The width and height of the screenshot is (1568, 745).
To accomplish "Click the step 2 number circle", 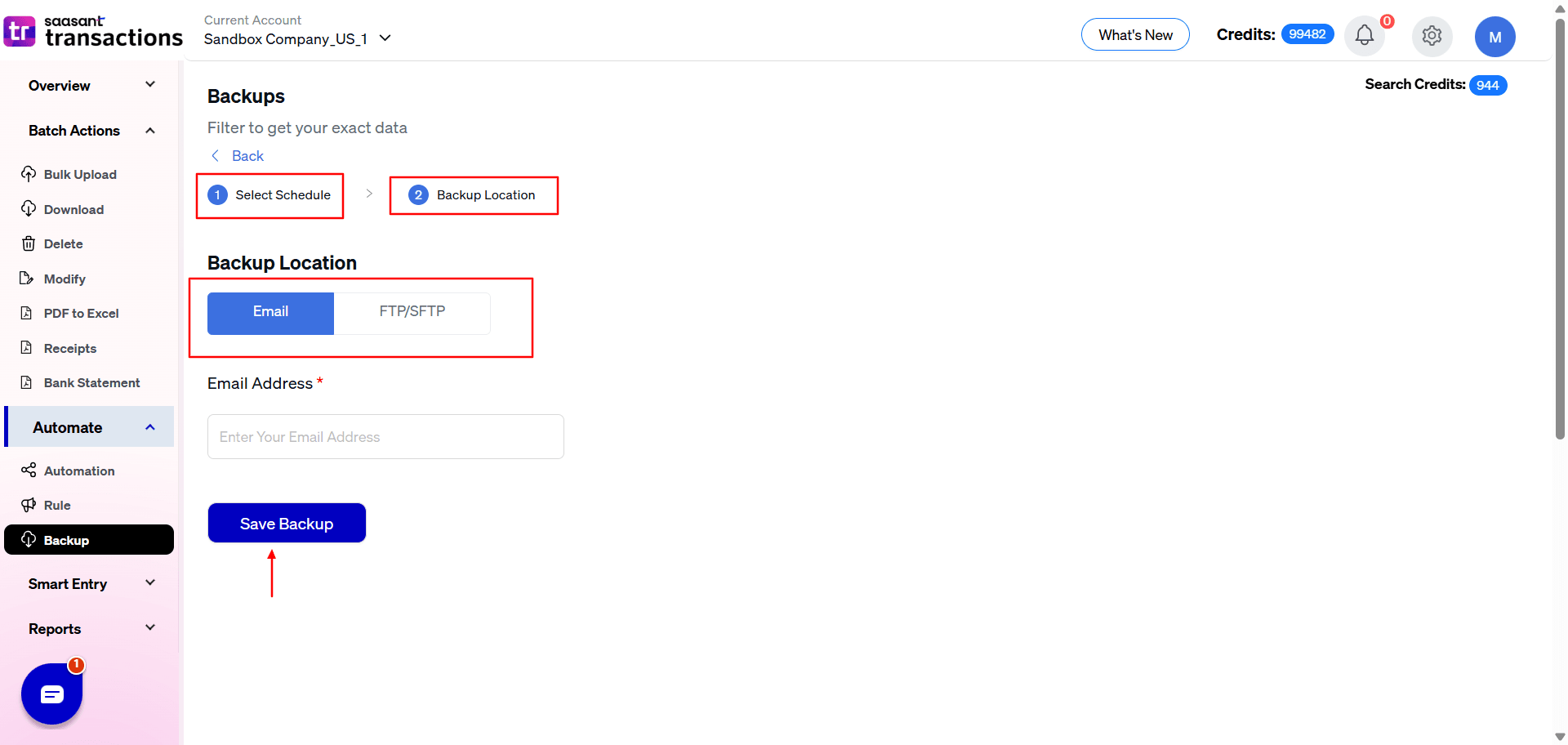I will click(x=418, y=194).
